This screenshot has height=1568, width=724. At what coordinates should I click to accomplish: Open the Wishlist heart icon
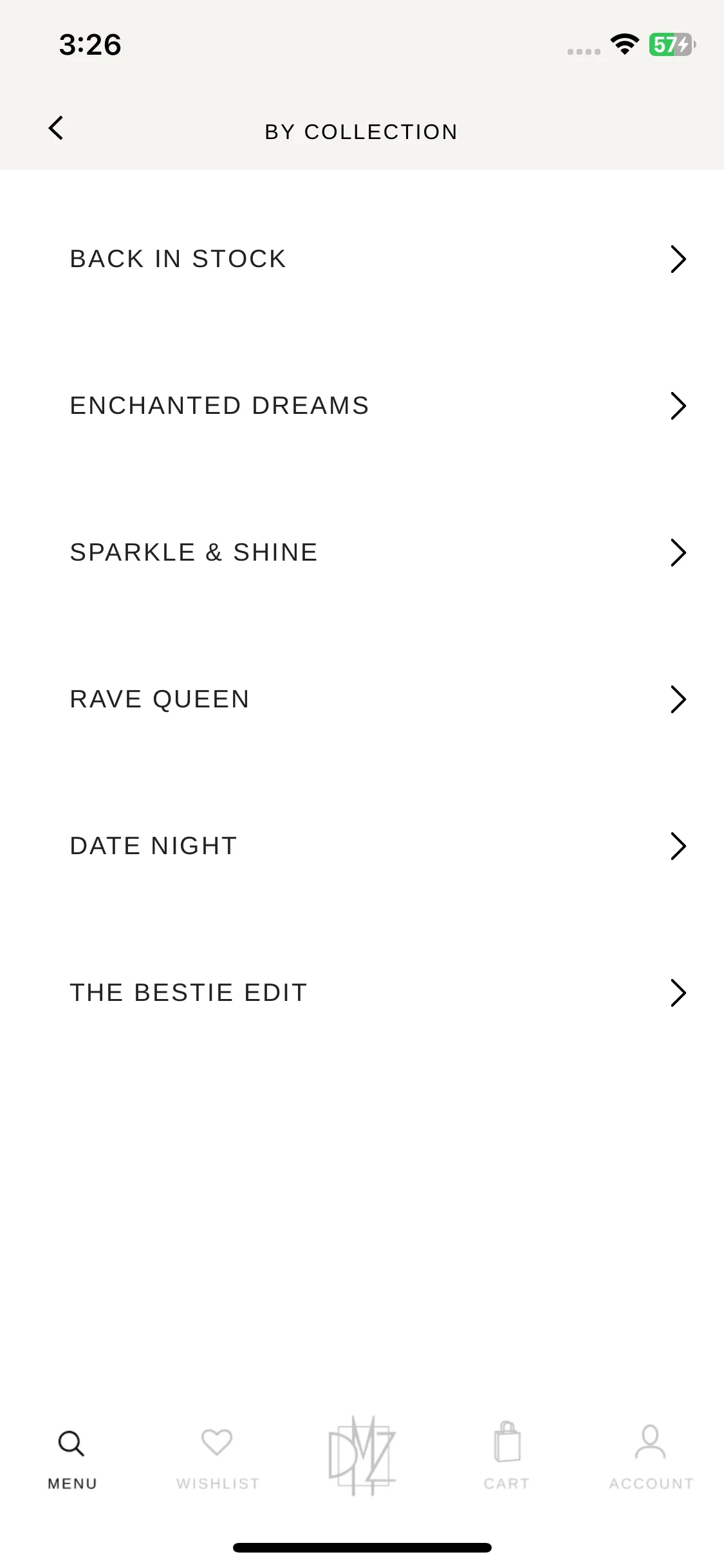point(217,1442)
